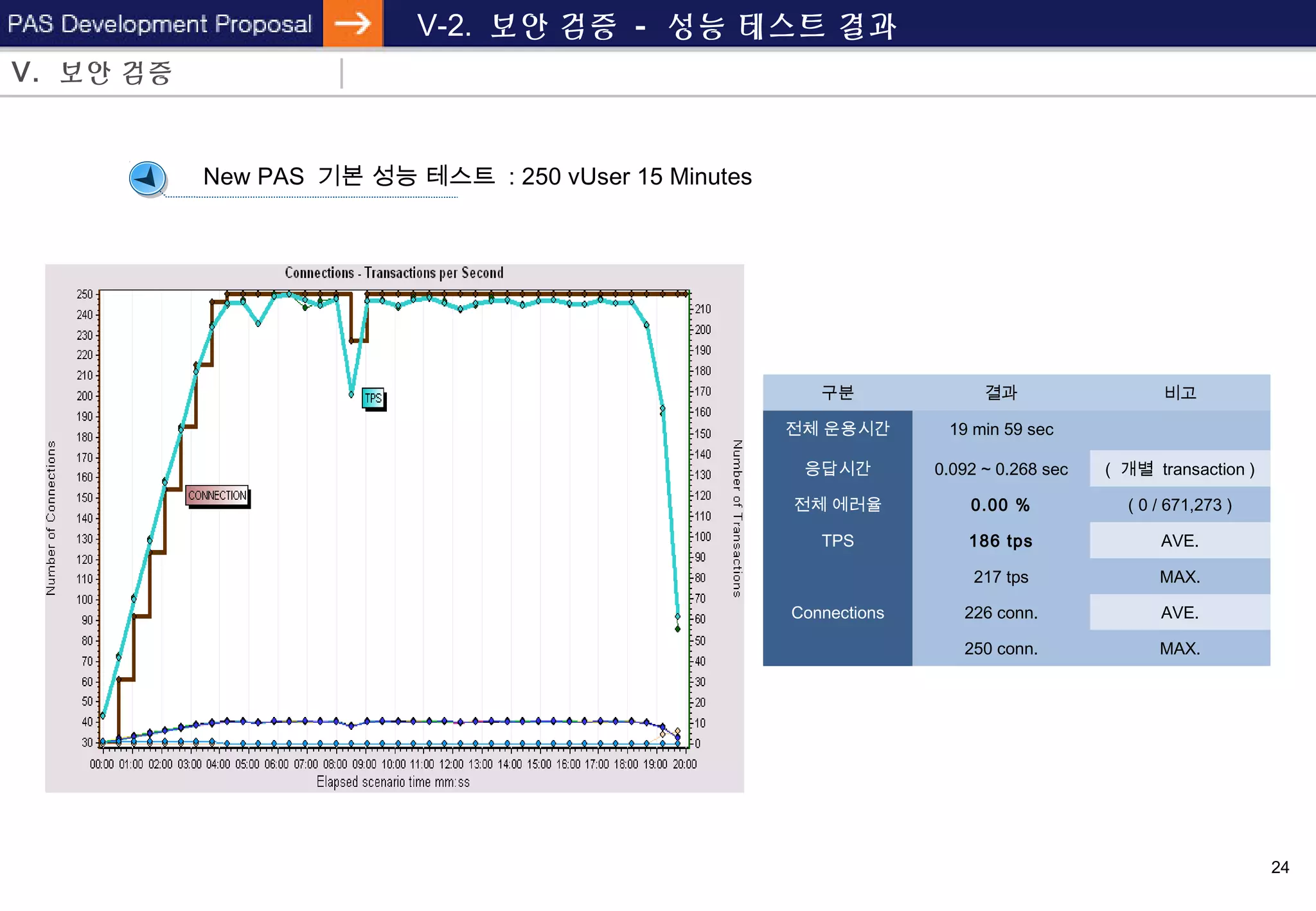Click the CONNECTION legend label on chart
Viewport: 1316px width, 911px height.
point(217,495)
